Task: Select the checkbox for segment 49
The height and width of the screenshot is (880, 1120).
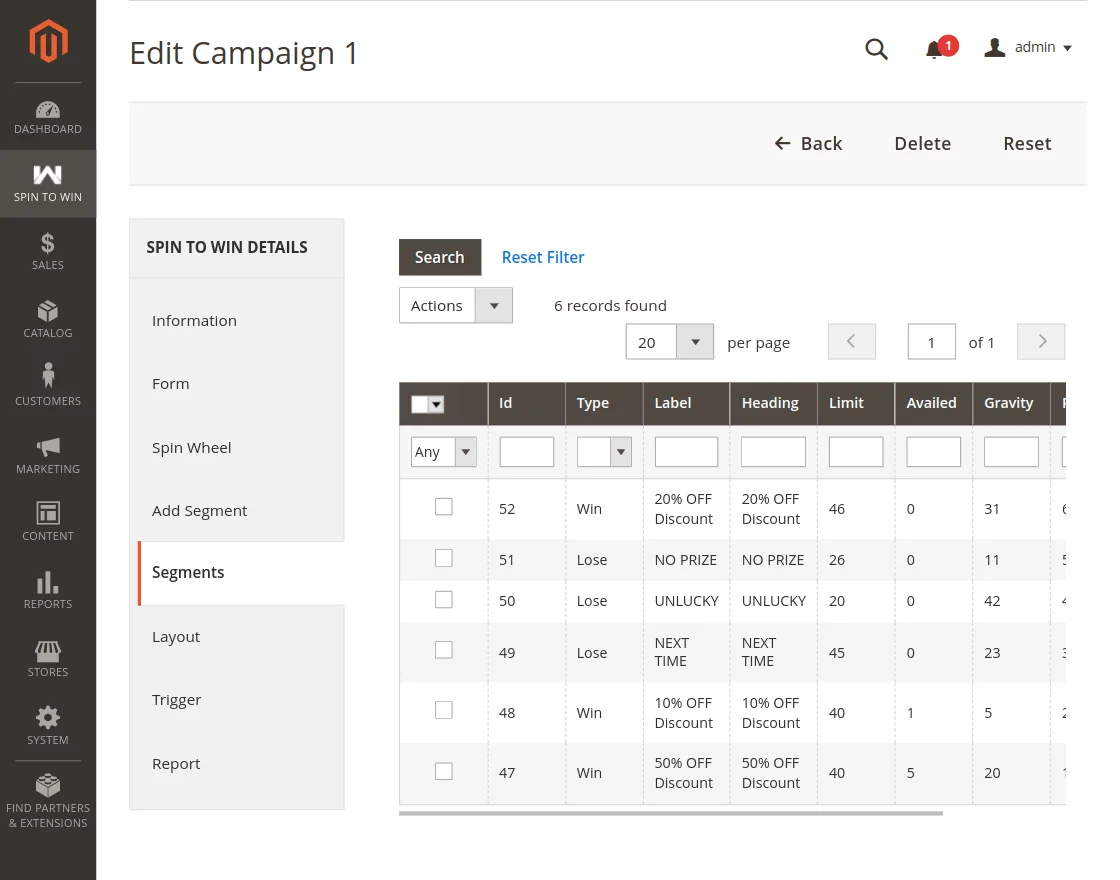Action: tap(444, 651)
